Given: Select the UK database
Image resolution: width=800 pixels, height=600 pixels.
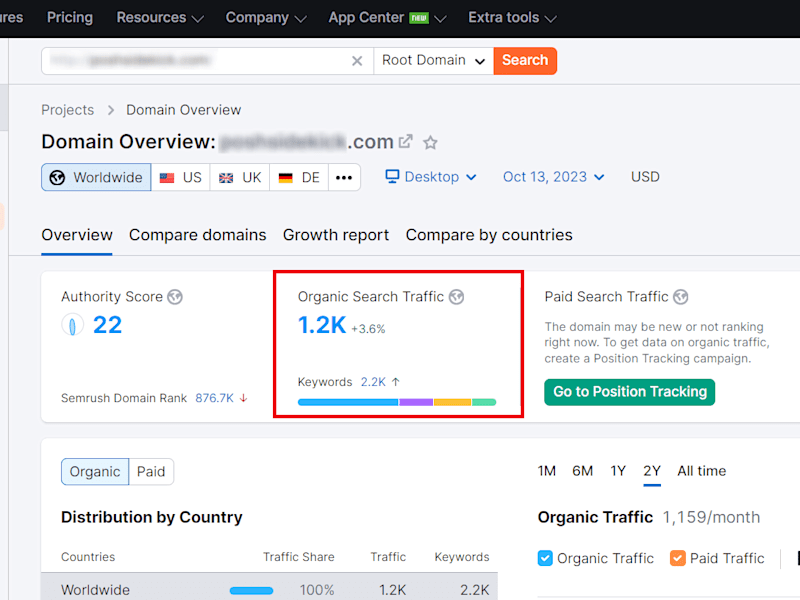Looking at the screenshot, I should pos(240,177).
